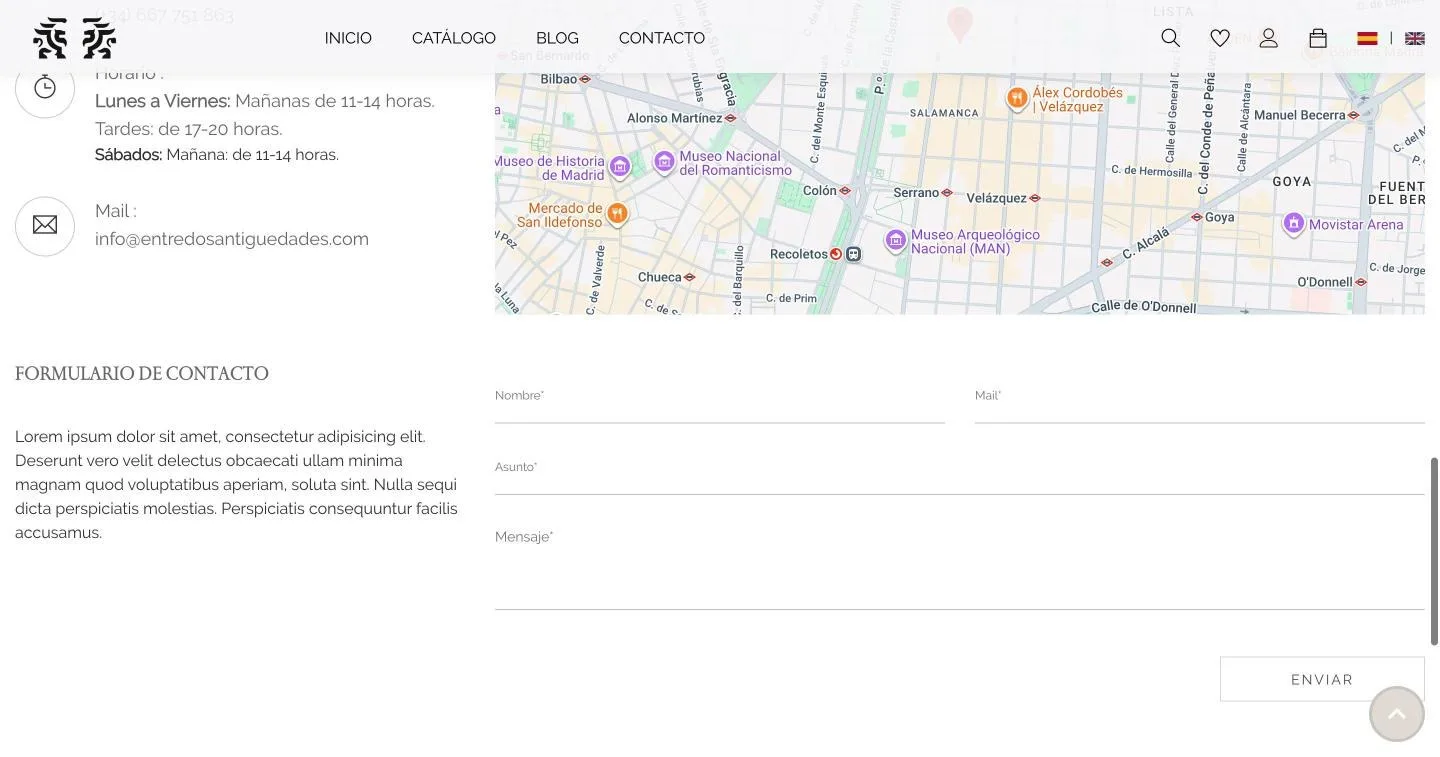The width and height of the screenshot is (1440, 757).
Task: Open the CATÁLOGO menu item
Action: [454, 38]
